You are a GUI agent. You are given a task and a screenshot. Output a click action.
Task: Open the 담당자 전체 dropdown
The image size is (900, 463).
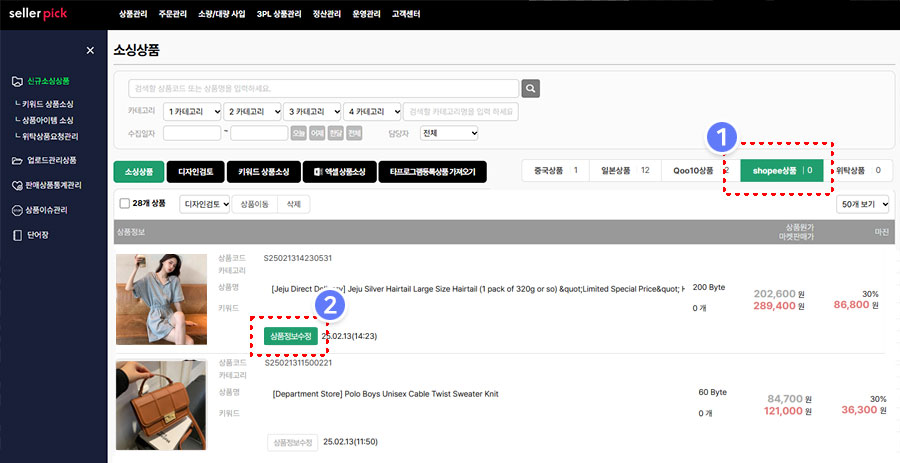pos(449,133)
